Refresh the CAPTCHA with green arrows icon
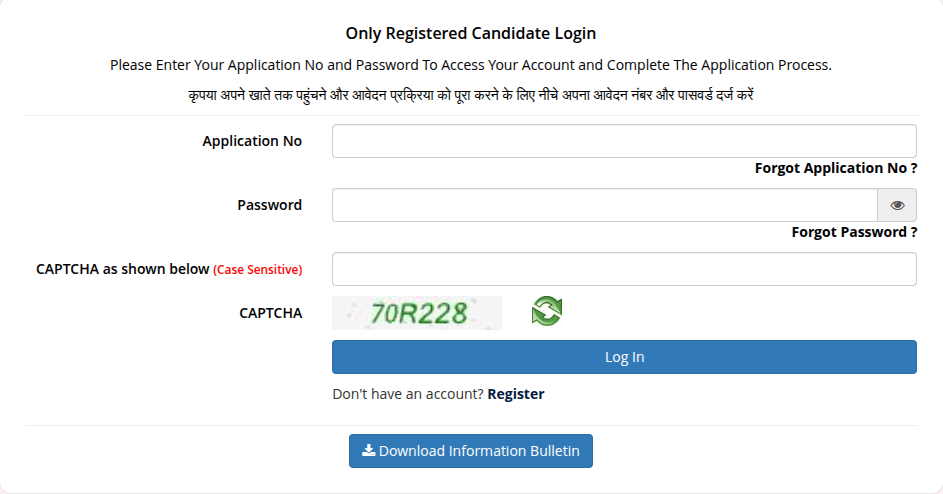 click(x=546, y=311)
